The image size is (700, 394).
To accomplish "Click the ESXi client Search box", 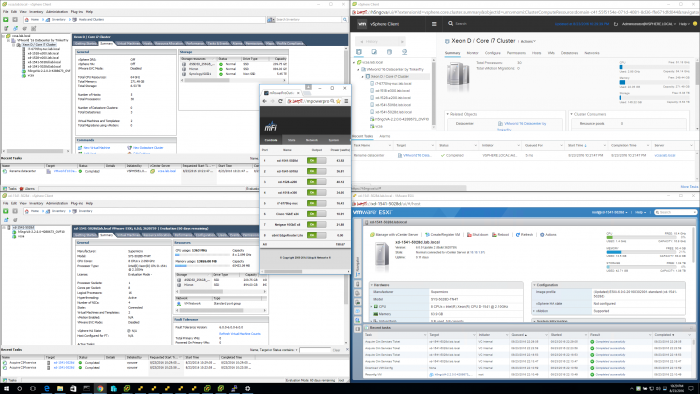I will (x=675, y=212).
